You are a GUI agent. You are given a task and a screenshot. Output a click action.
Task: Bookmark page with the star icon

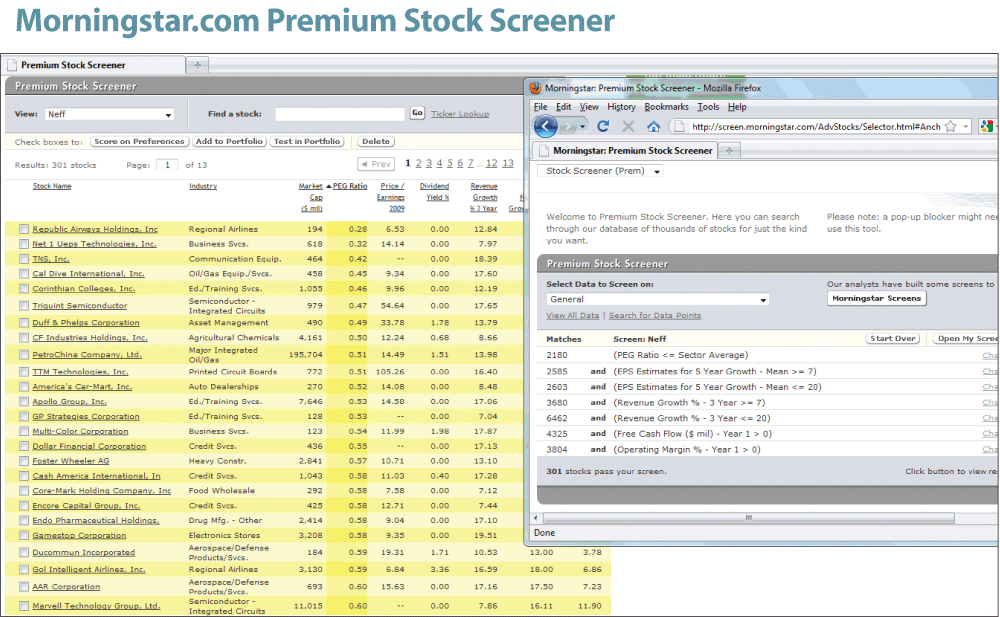950,126
